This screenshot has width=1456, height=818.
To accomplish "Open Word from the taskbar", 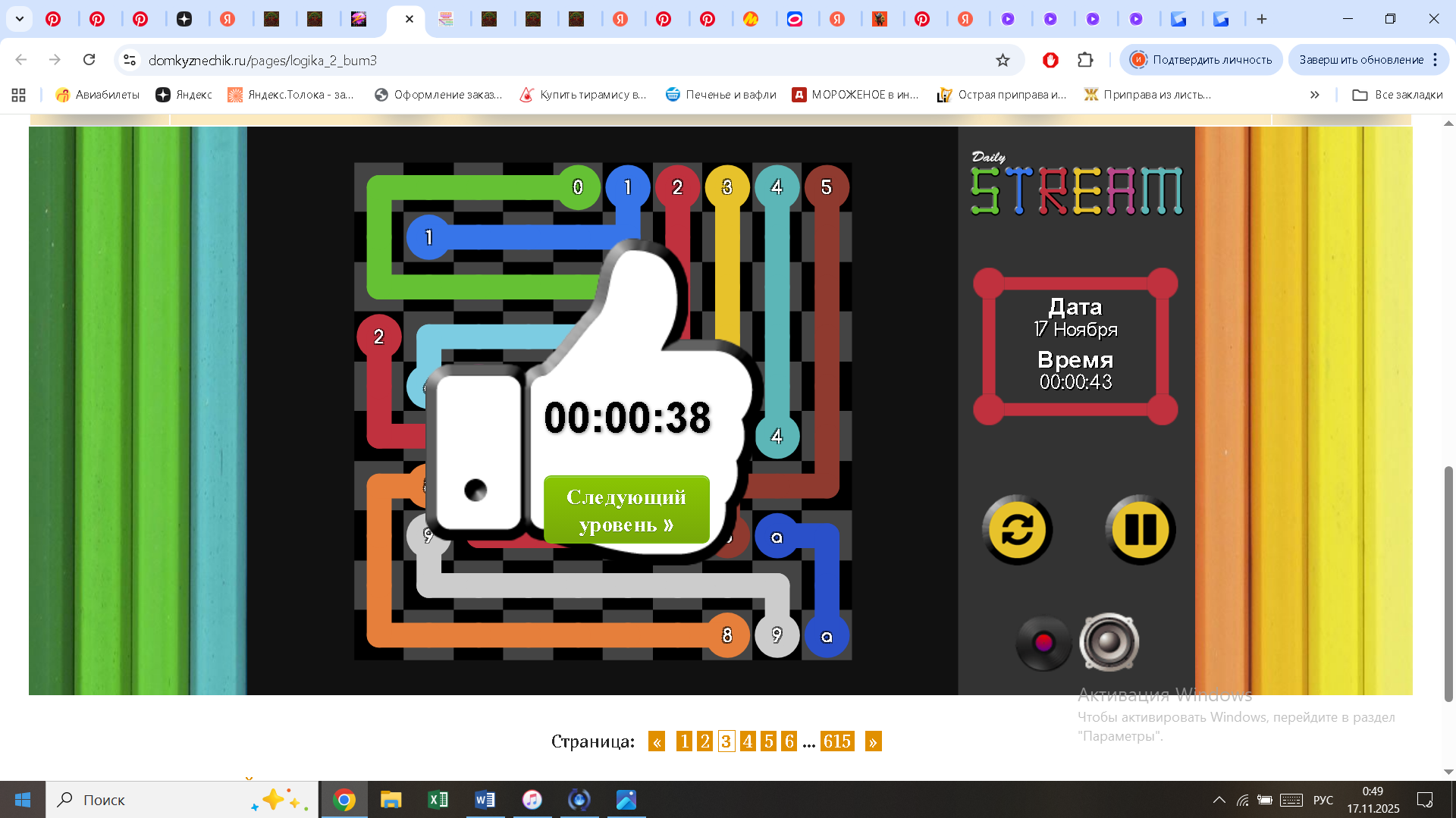I will pos(485,800).
